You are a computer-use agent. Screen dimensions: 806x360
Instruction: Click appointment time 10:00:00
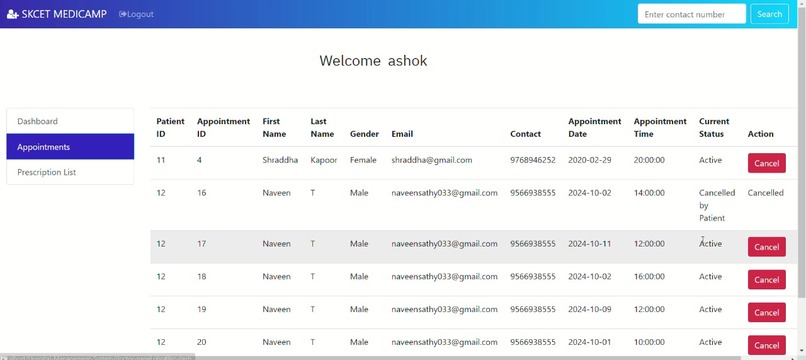(649, 342)
